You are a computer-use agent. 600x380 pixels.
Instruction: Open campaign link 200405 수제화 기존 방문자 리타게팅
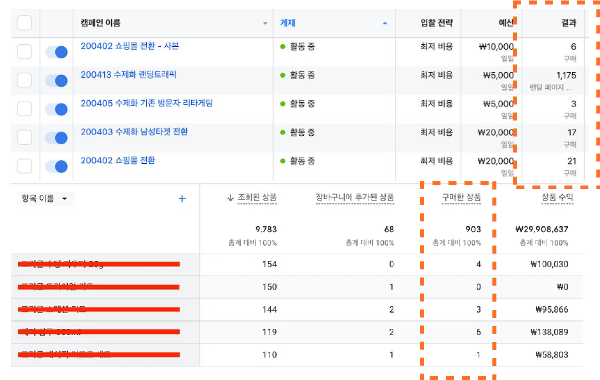(x=147, y=103)
